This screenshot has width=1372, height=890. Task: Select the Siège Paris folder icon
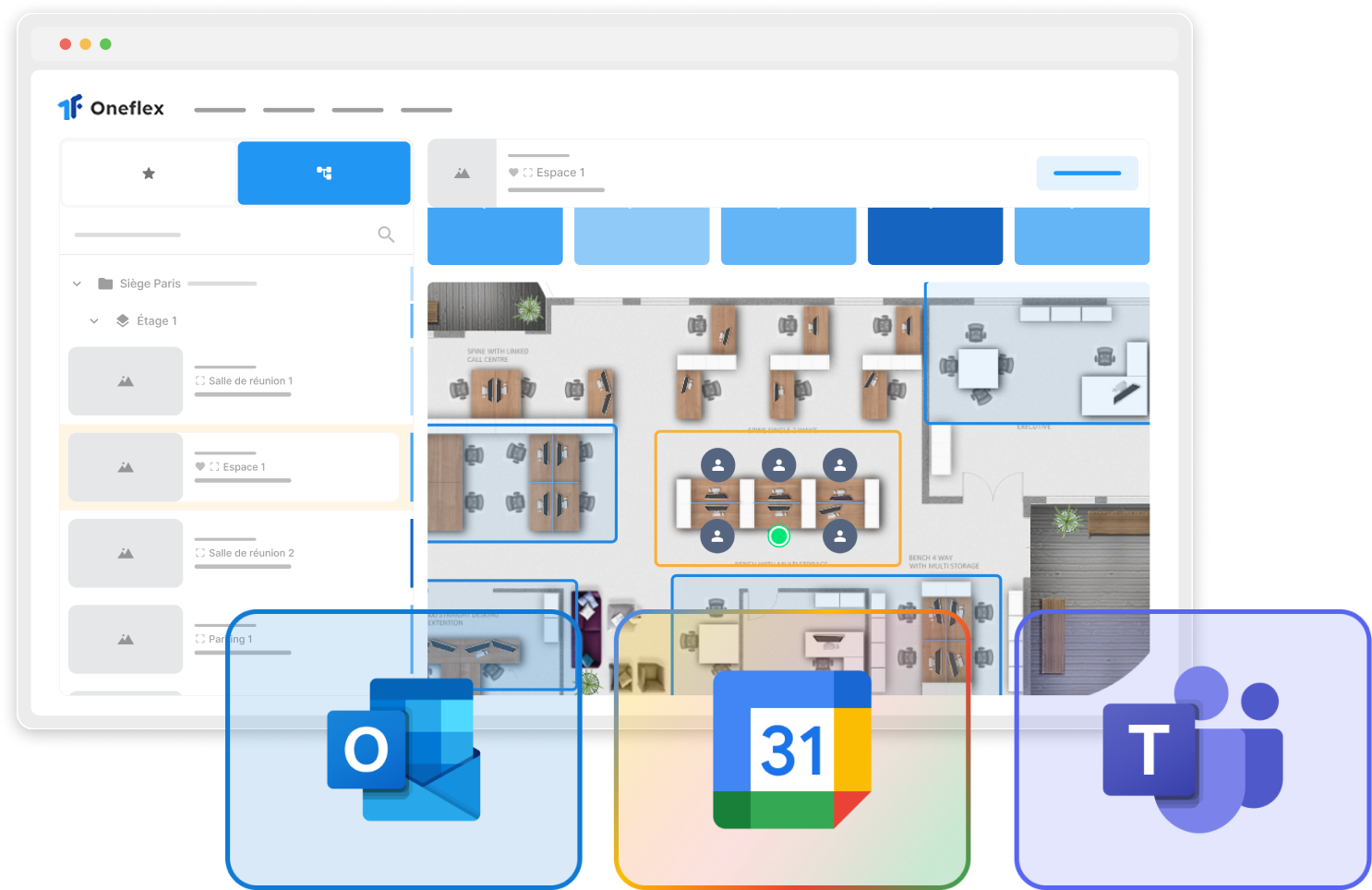[105, 283]
